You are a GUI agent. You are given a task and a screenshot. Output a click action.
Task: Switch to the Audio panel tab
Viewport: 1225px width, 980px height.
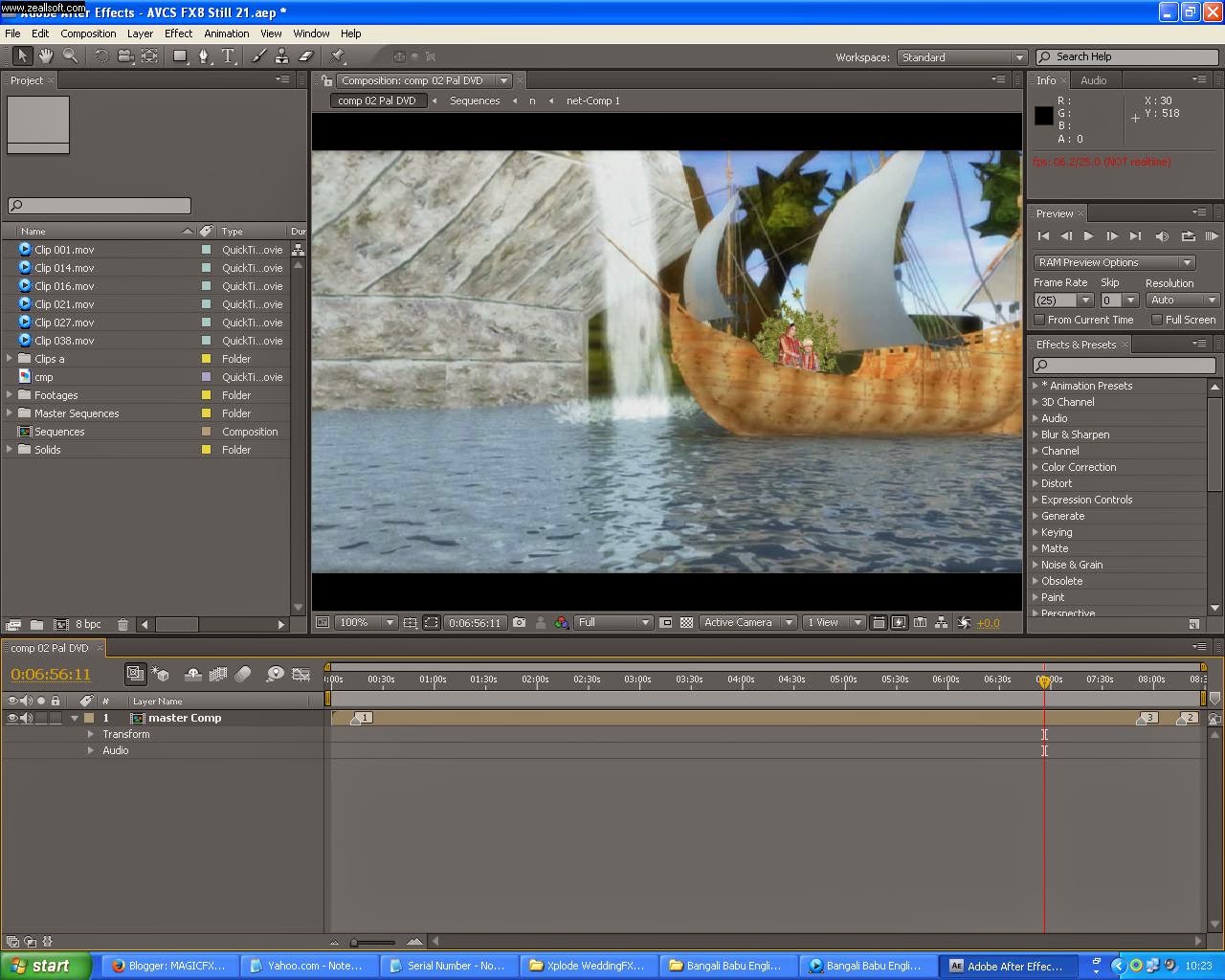[x=1093, y=80]
